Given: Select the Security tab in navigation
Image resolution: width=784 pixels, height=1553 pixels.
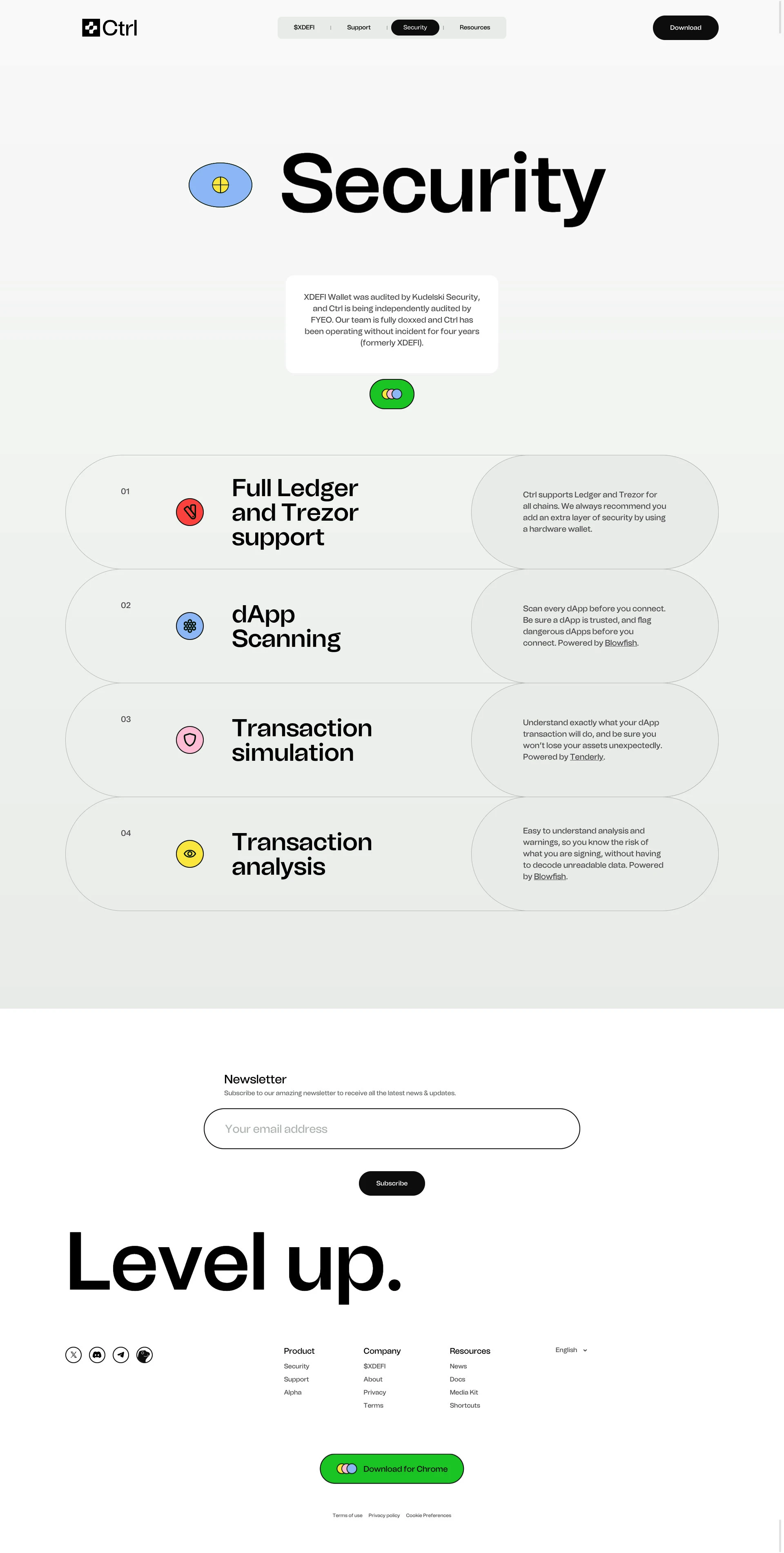Looking at the screenshot, I should (415, 27).
